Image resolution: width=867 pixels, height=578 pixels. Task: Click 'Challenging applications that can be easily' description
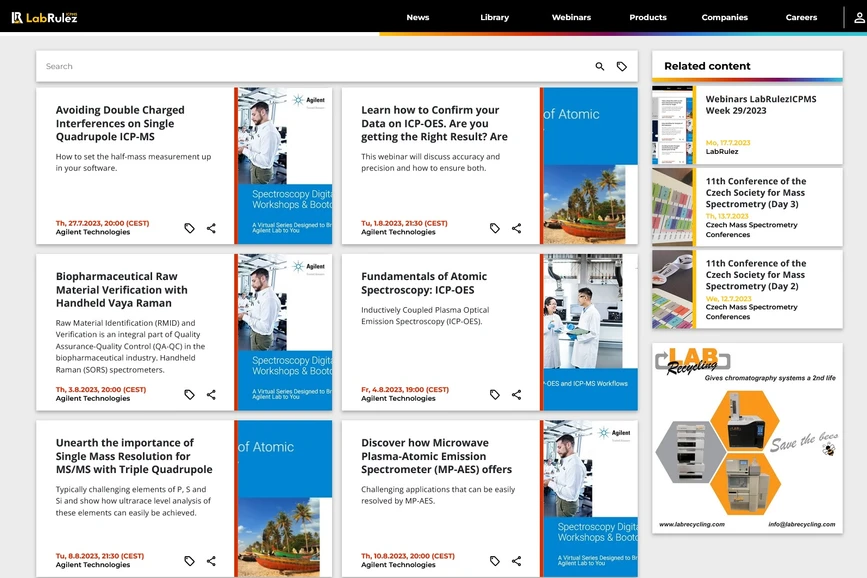(438, 495)
